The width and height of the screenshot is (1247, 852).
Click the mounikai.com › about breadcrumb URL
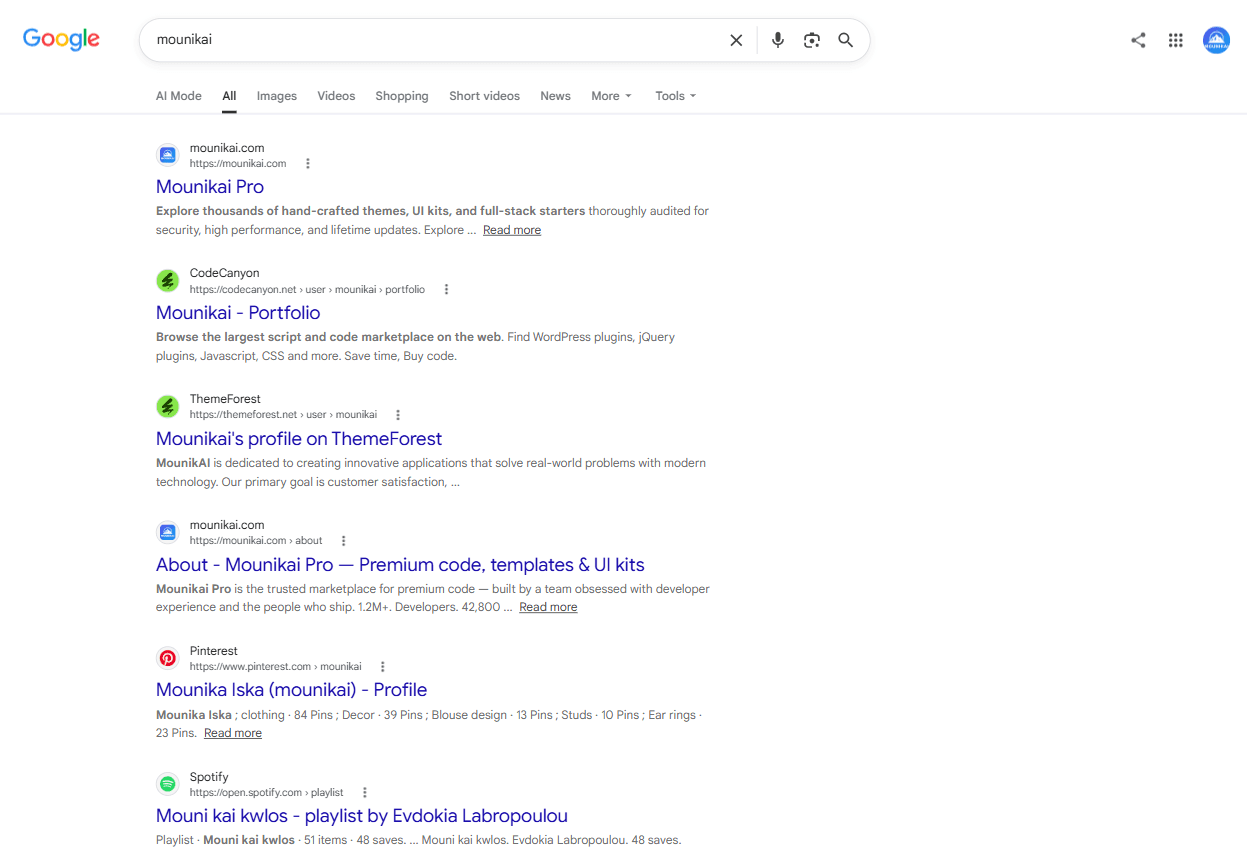tap(256, 541)
